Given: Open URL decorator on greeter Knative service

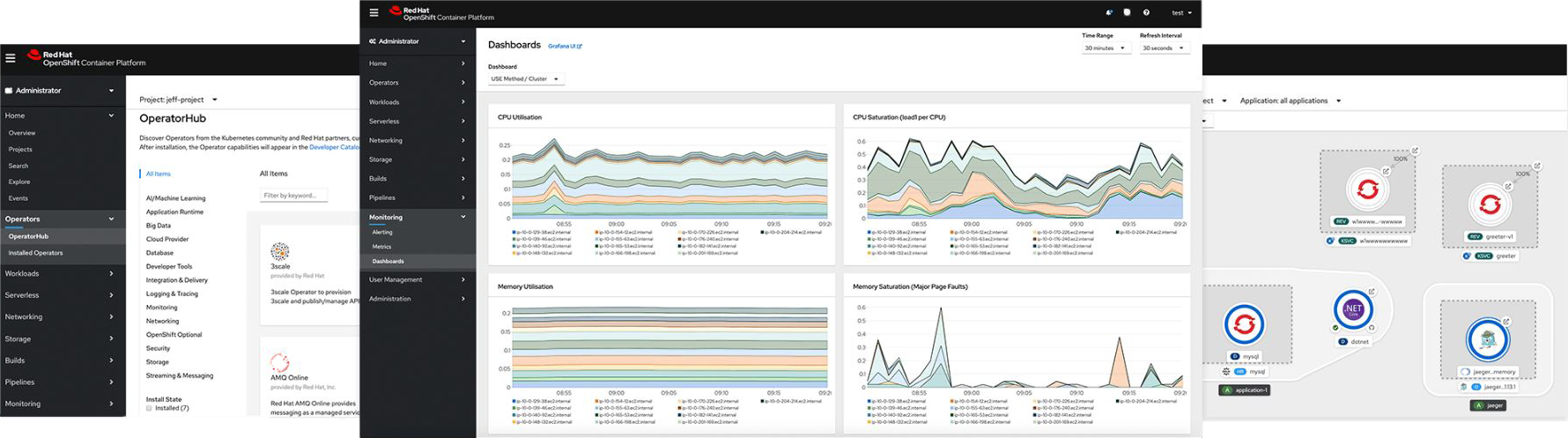Looking at the screenshot, I should 1537,166.
